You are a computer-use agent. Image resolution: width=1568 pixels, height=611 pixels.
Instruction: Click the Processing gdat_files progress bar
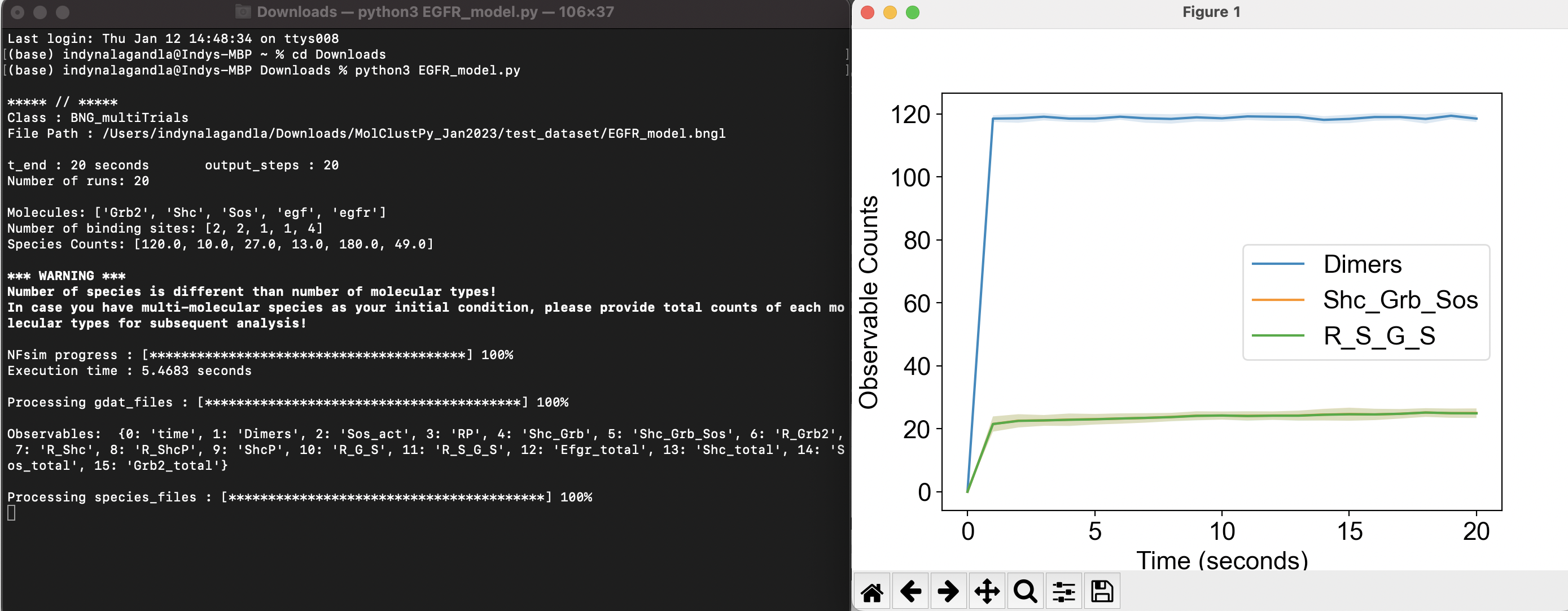click(363, 403)
